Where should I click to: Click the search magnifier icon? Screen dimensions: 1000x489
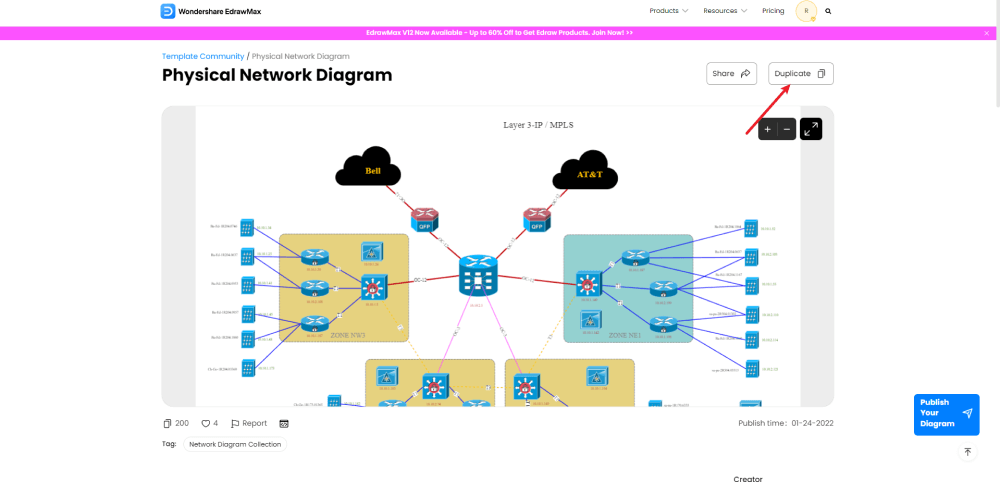(828, 11)
